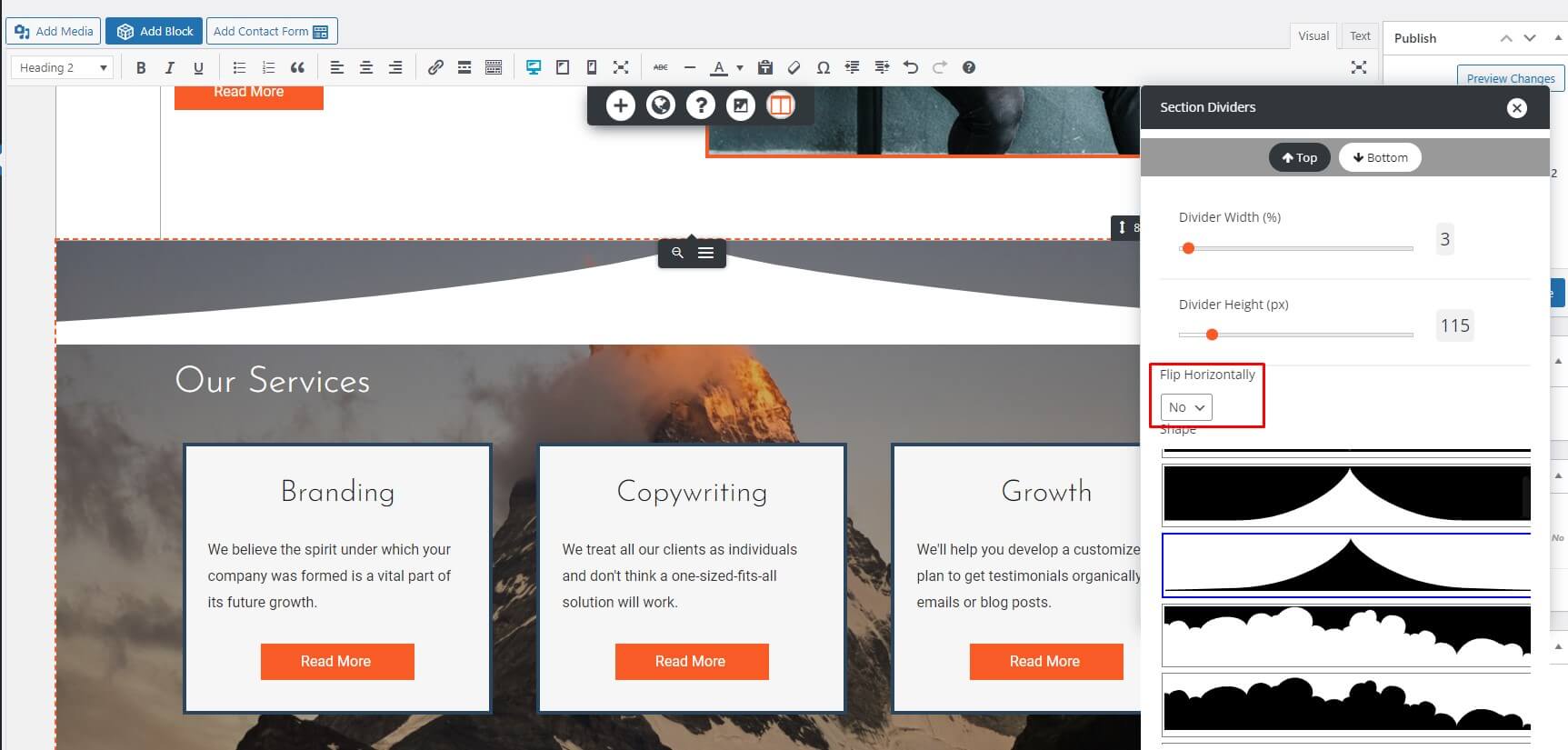Open keyboard shortcuts help icon
1568x750 pixels.
[x=969, y=67]
